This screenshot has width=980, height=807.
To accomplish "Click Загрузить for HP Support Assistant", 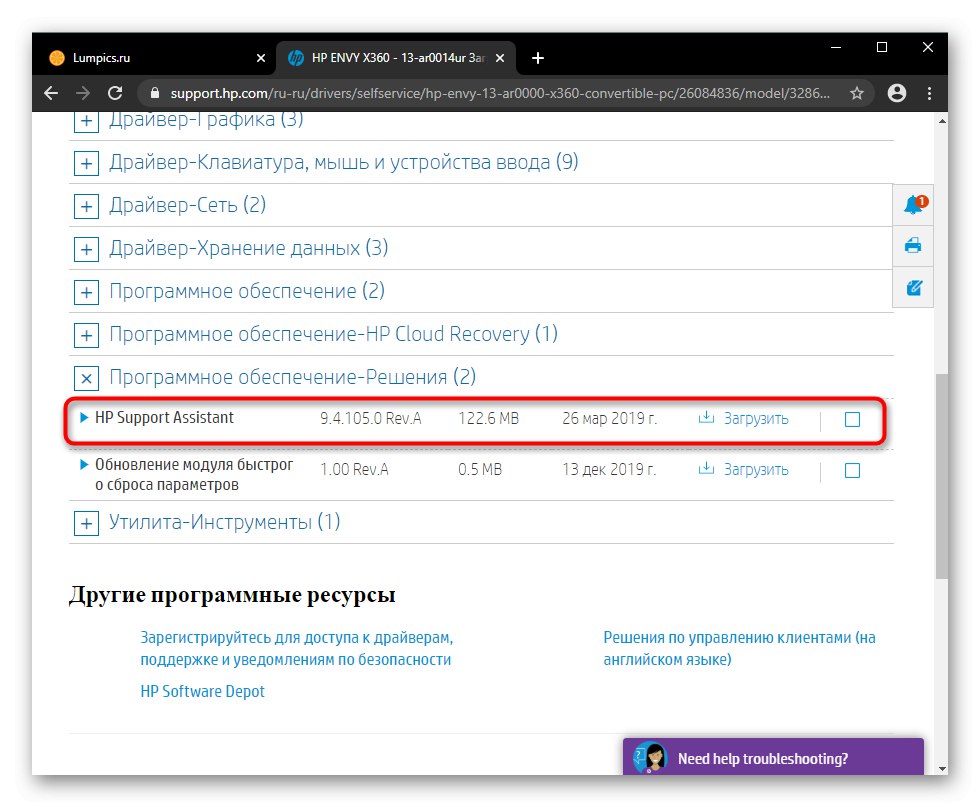I will [x=757, y=418].
